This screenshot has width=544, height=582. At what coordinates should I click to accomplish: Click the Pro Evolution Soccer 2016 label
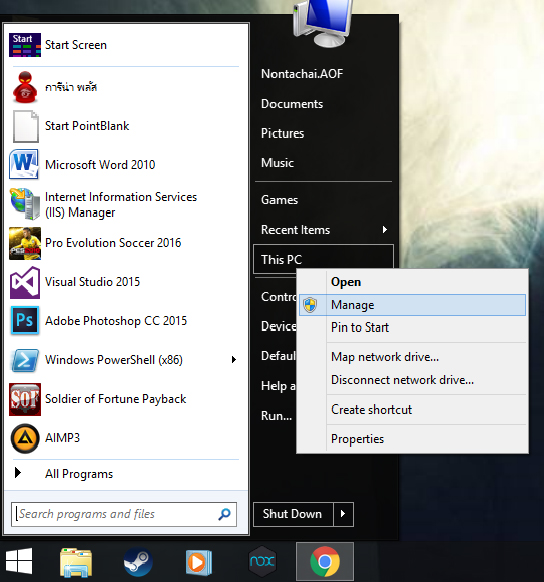coord(113,243)
